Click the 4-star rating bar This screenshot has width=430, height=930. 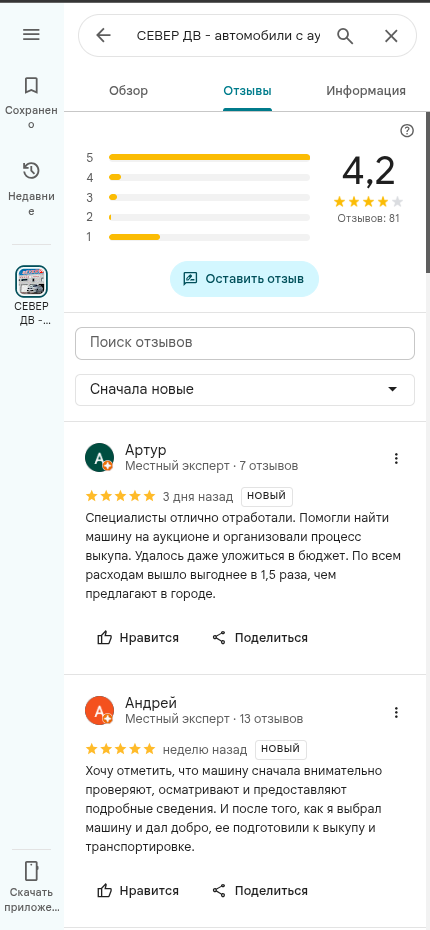click(209, 177)
